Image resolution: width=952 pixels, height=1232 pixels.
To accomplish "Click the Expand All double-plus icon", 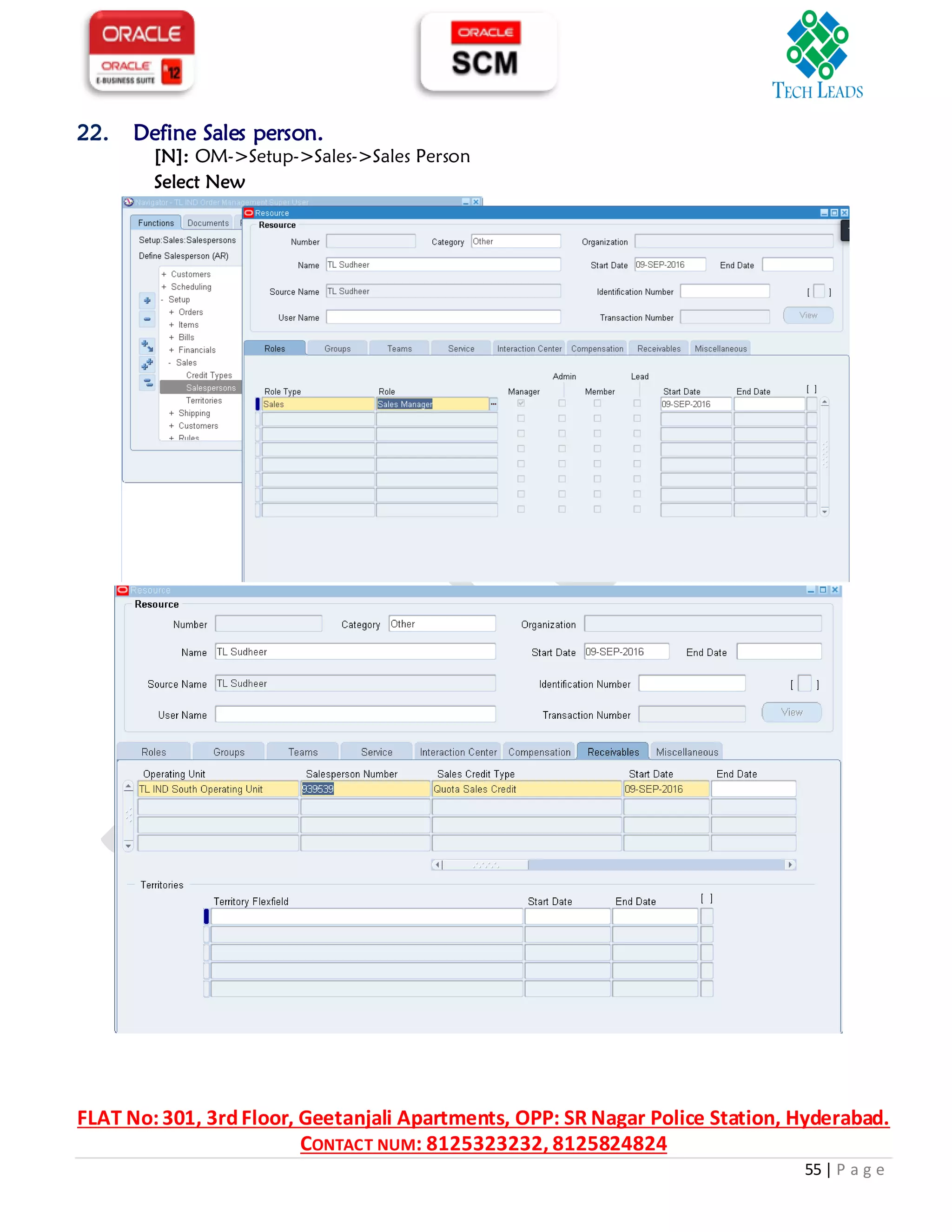I will coord(147,364).
